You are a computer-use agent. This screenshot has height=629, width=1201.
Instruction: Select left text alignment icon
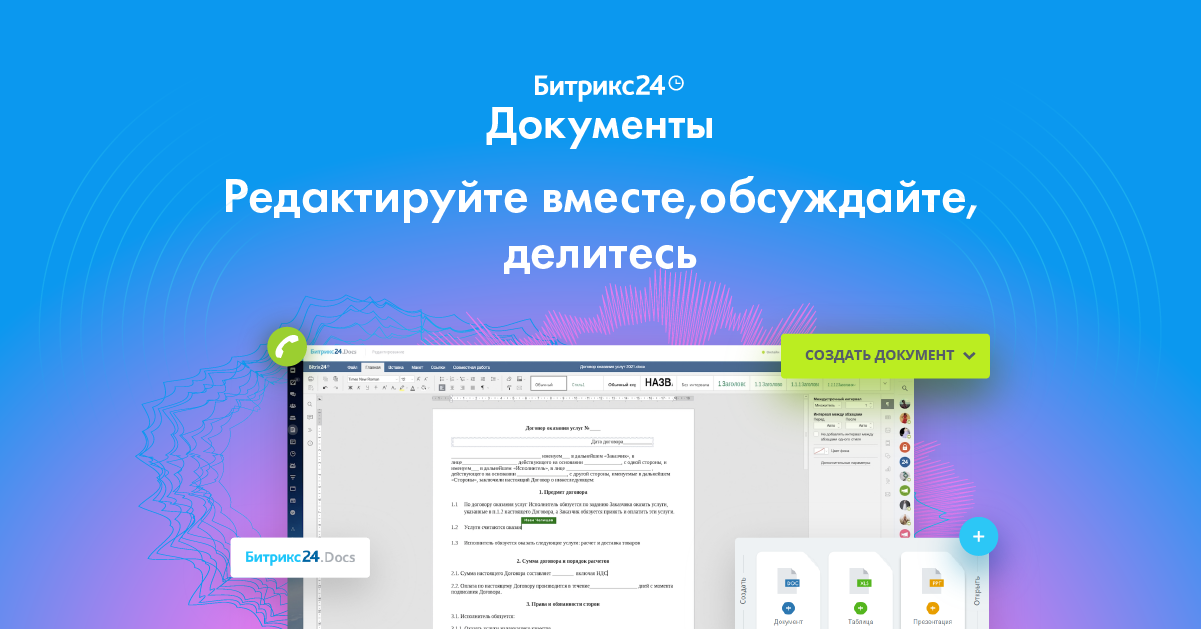(442, 388)
